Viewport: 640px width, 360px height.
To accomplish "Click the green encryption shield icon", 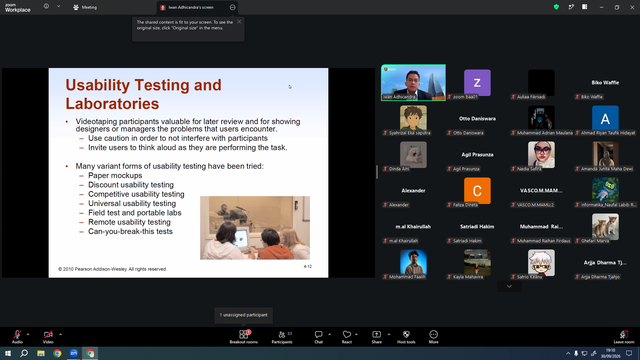I will tap(556, 7).
